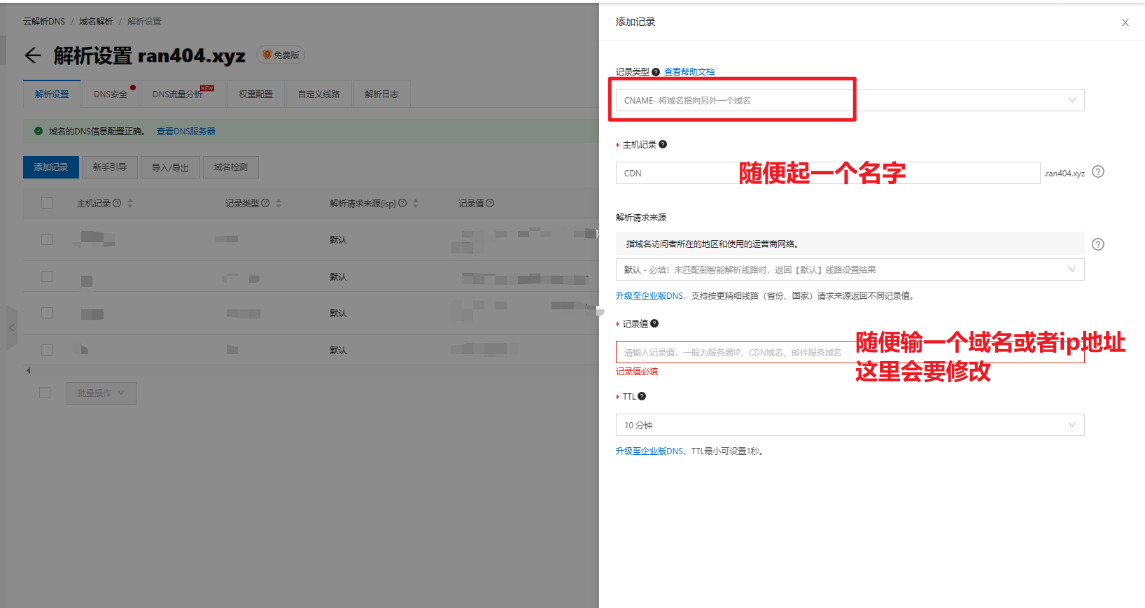The width and height of the screenshot is (1145, 608).
Task: Click sort arrows on 主机记录 table column
Action: [130, 203]
